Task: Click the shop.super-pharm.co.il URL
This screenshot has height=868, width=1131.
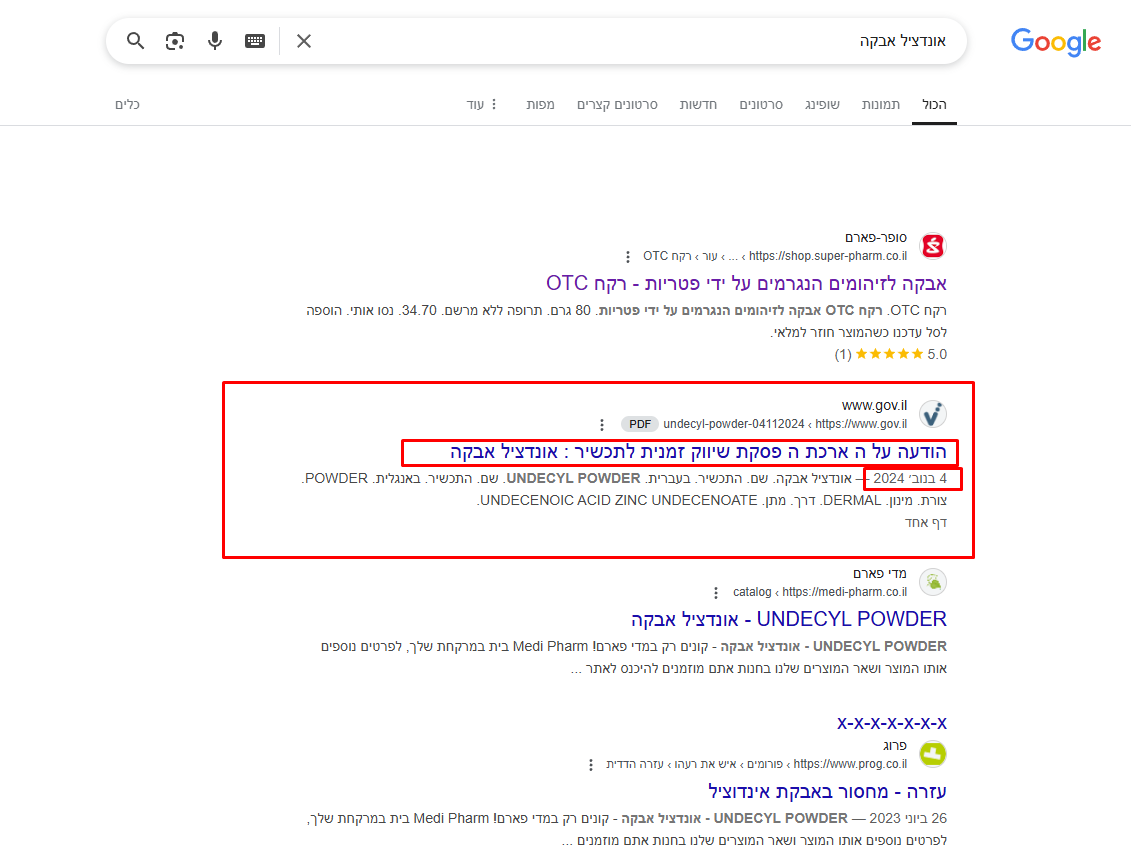Action: point(827,256)
